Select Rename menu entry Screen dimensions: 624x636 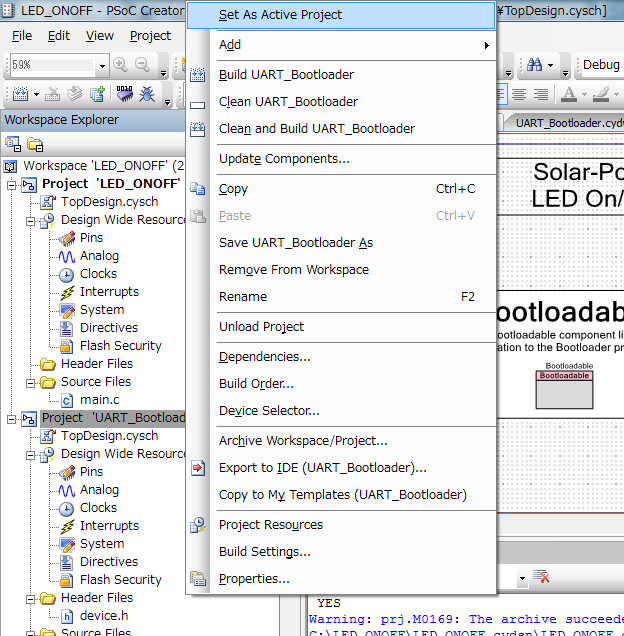[341, 297]
